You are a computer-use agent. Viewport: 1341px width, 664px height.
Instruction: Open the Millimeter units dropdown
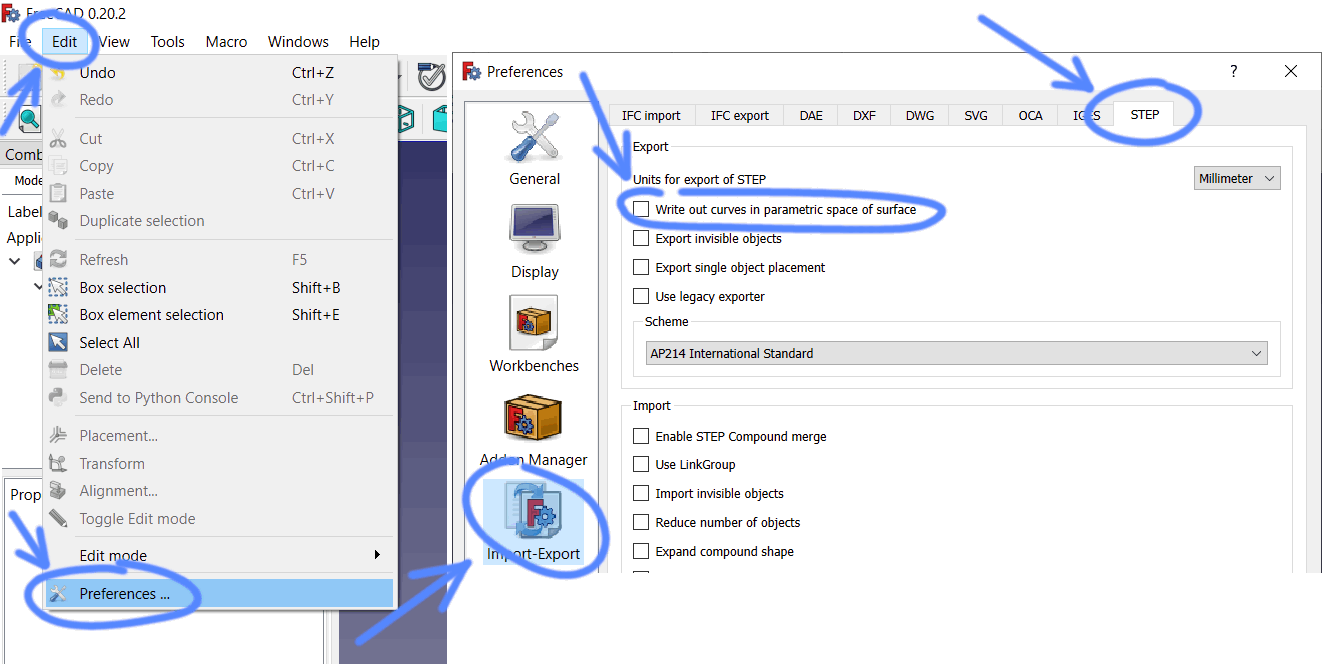[x=1237, y=178]
